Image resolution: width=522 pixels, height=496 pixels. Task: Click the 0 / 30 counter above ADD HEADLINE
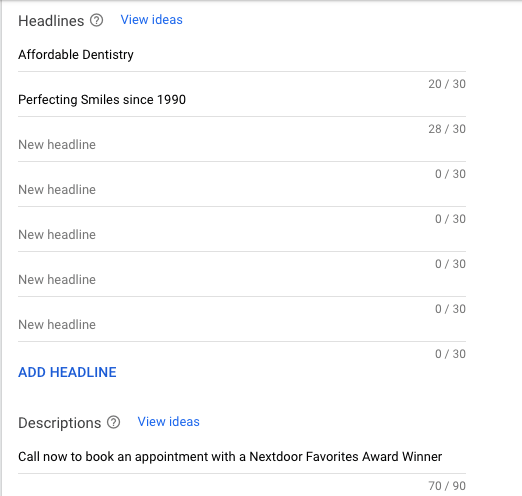point(450,354)
